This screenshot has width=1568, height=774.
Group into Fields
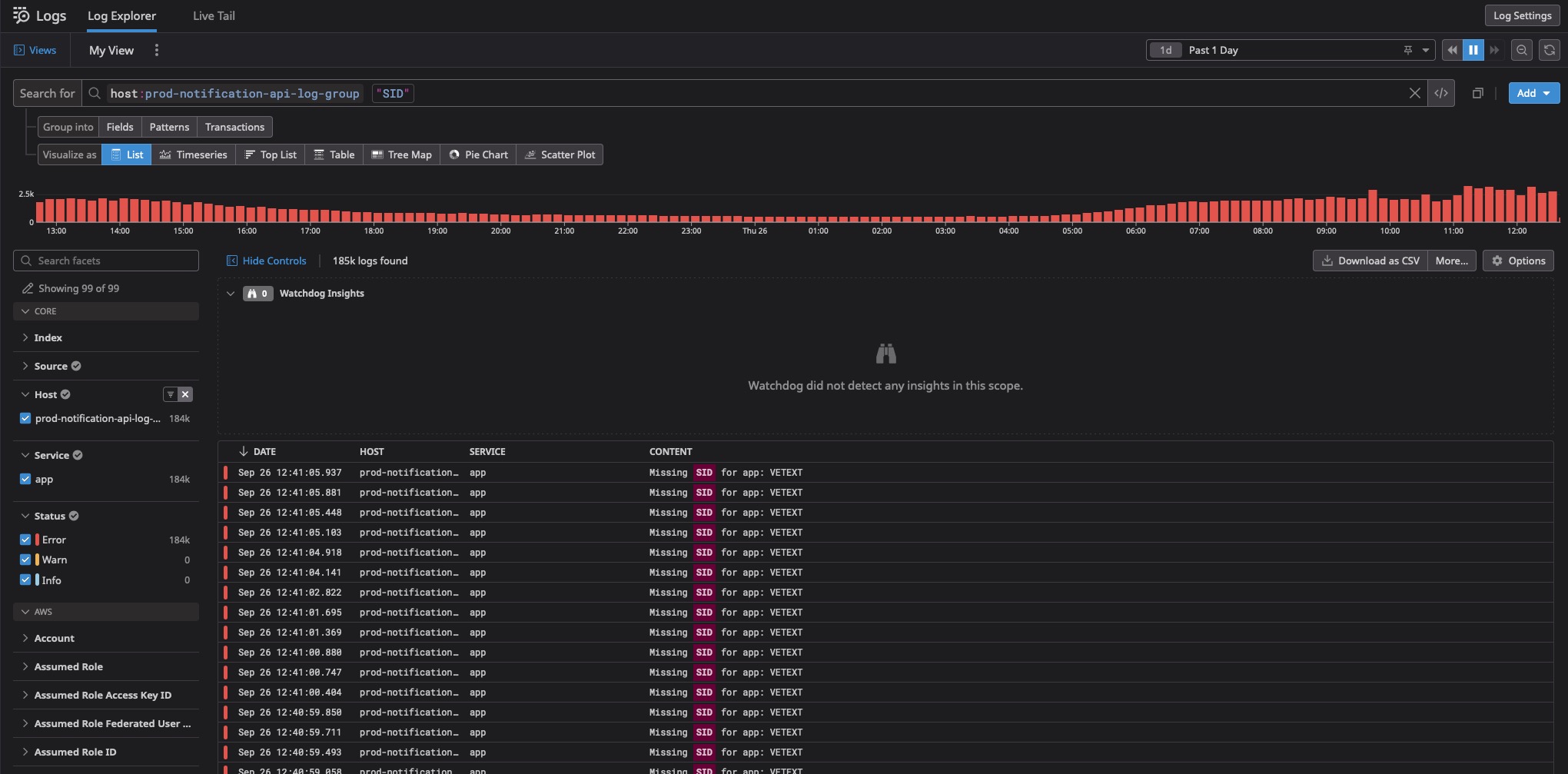120,127
